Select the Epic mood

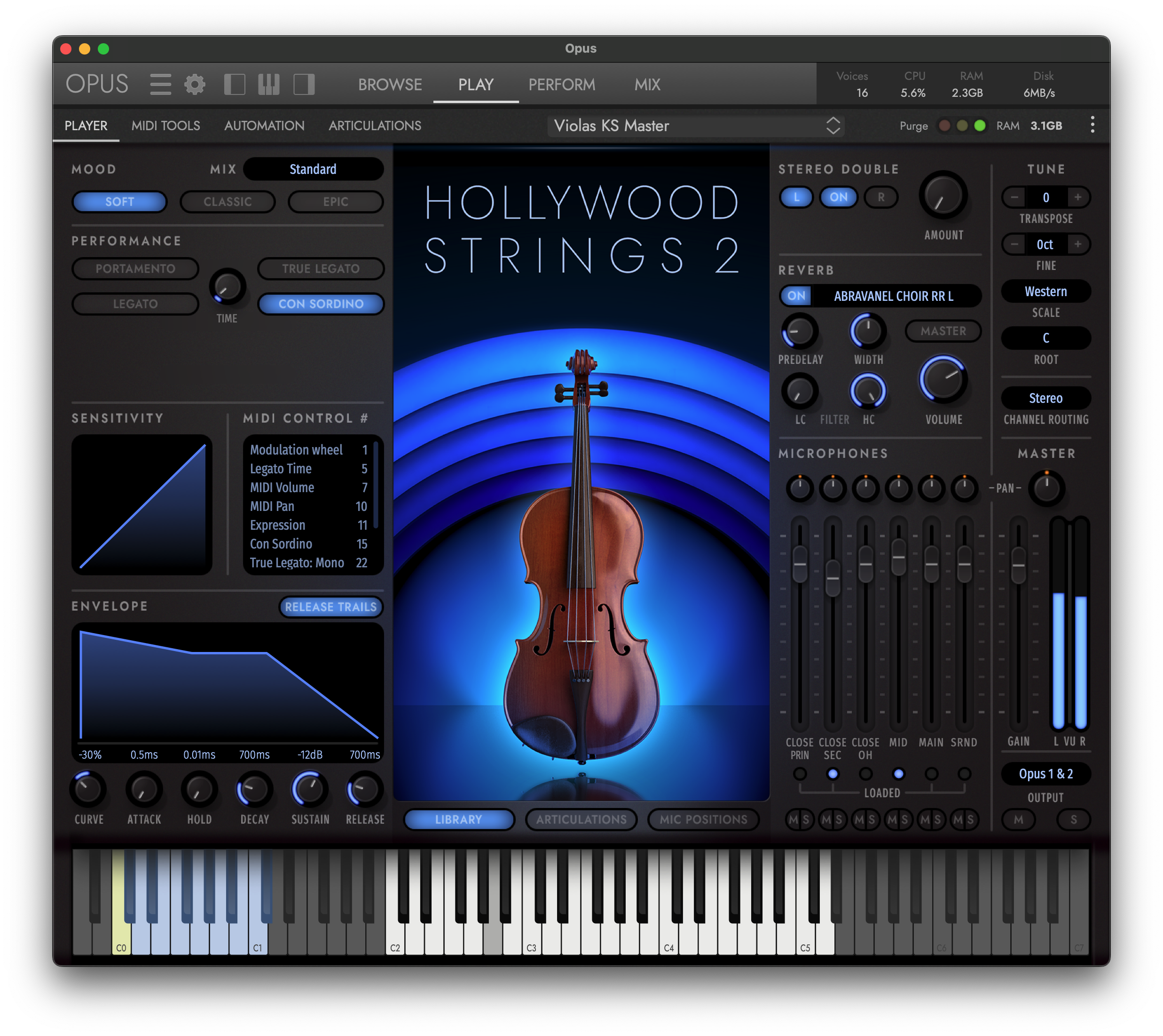[x=336, y=202]
